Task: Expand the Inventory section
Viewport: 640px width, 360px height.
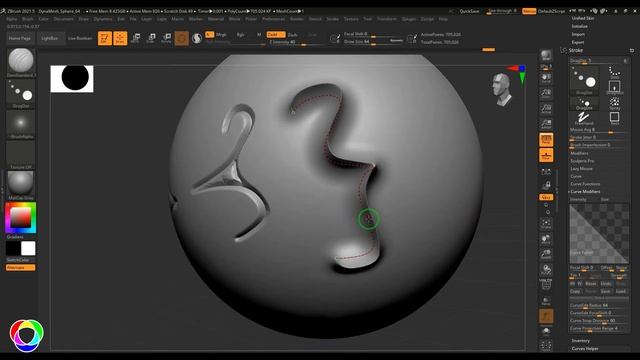Action: click(580, 340)
